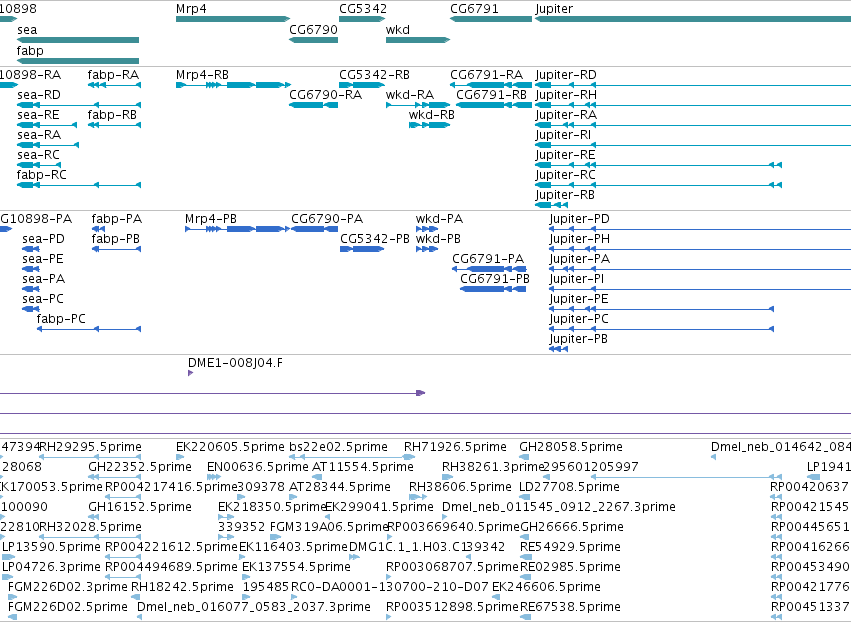Click EST label GH22352.5prime

[140, 467]
